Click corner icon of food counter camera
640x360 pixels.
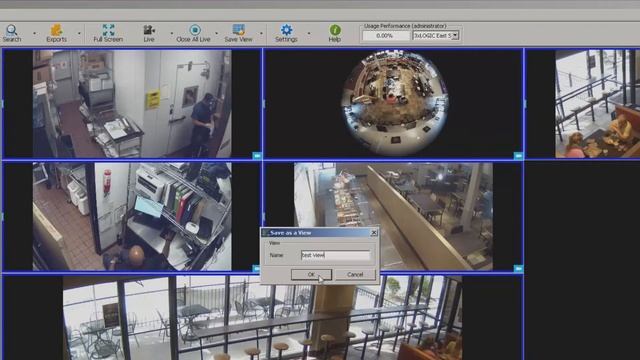[x=518, y=268]
